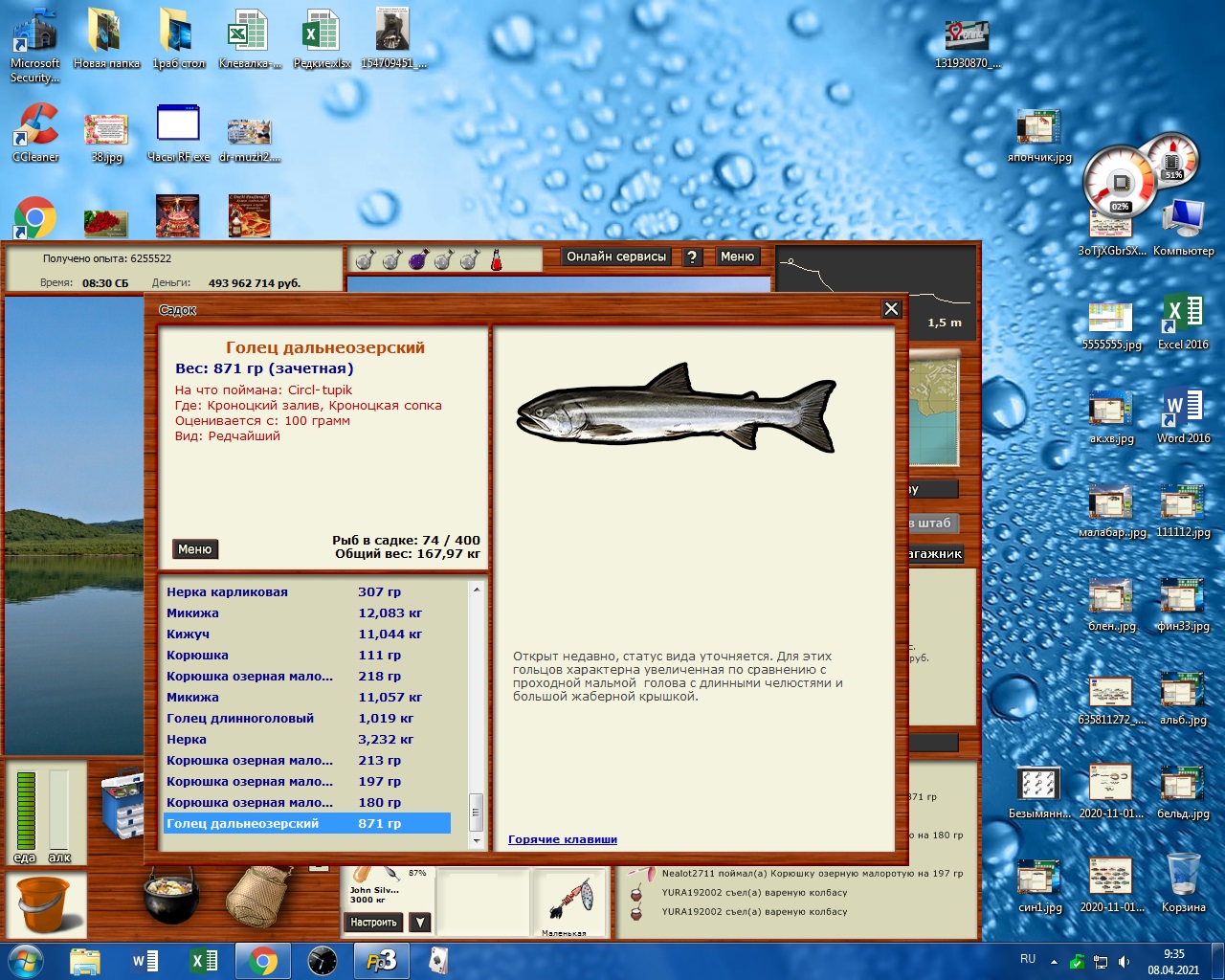Viewport: 1225px width, 980px height.
Task: Select Нерка 3,232 кг row
Action: 306,739
